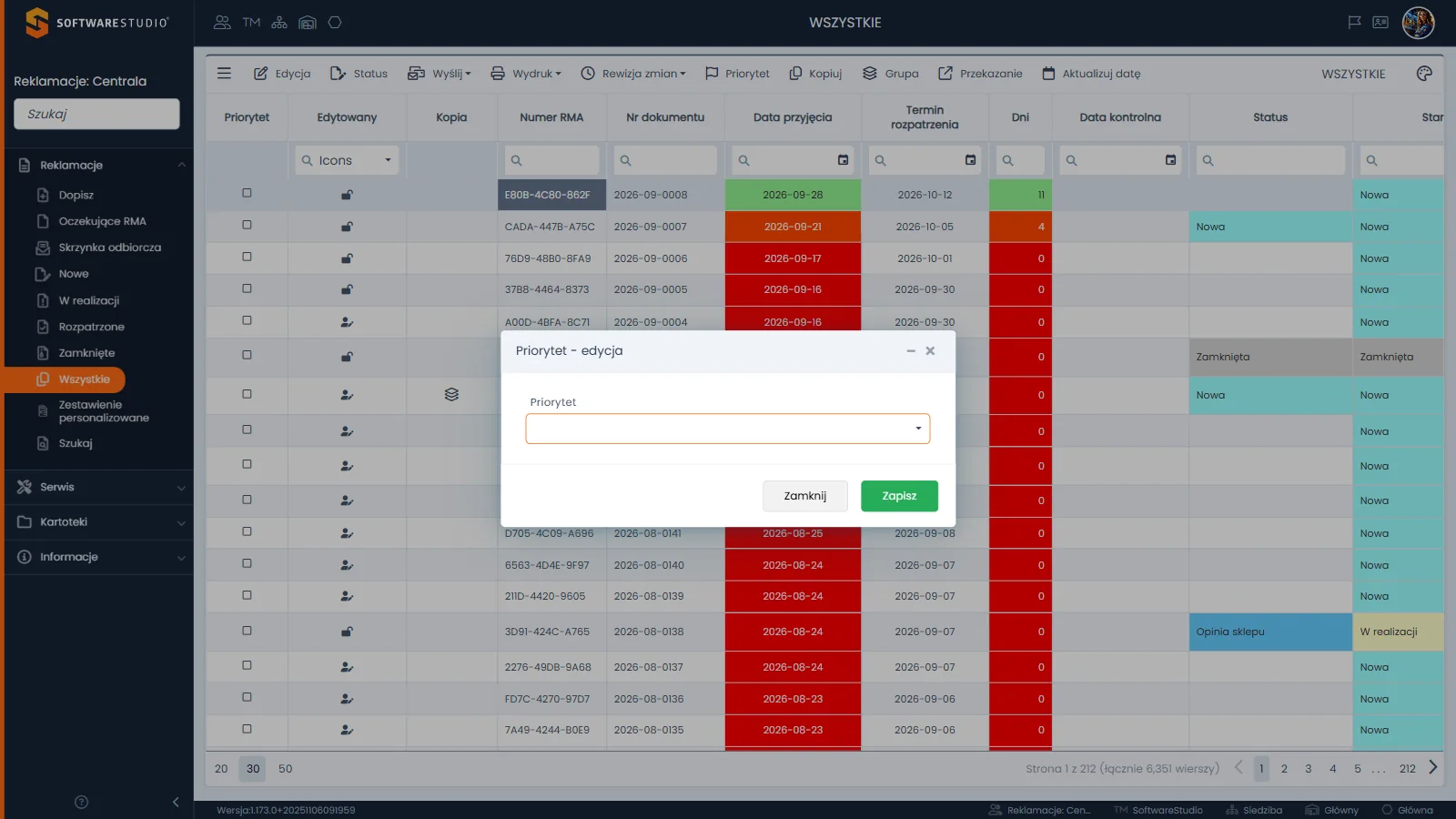
Task: Go to page 2 in pagination
Action: coord(1284,769)
